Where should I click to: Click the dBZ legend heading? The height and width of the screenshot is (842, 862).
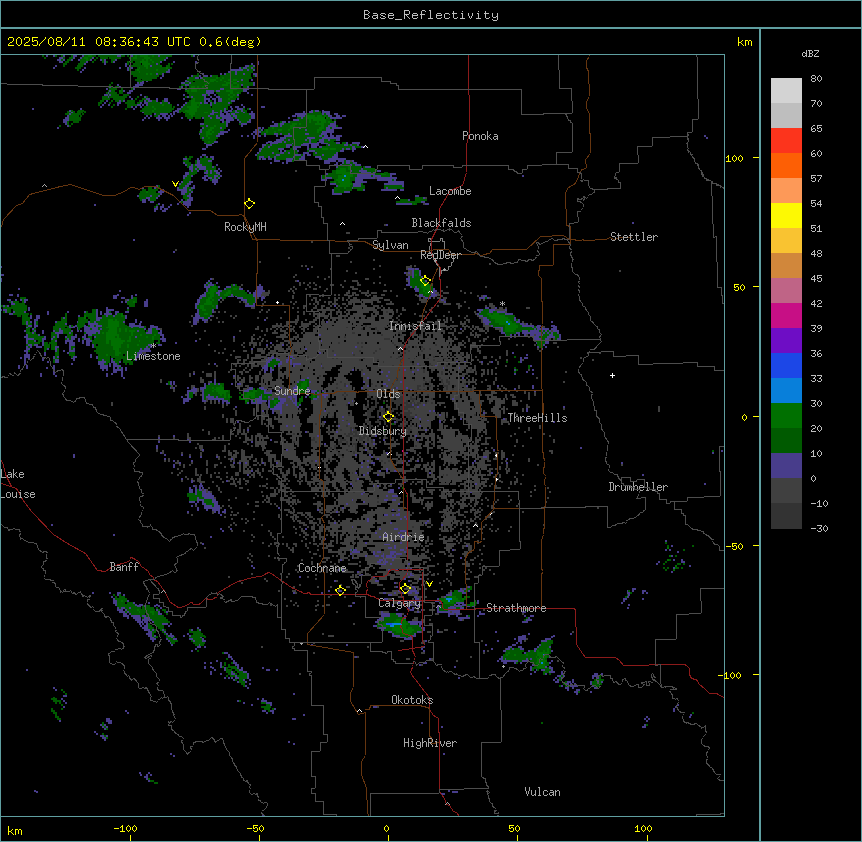click(810, 53)
